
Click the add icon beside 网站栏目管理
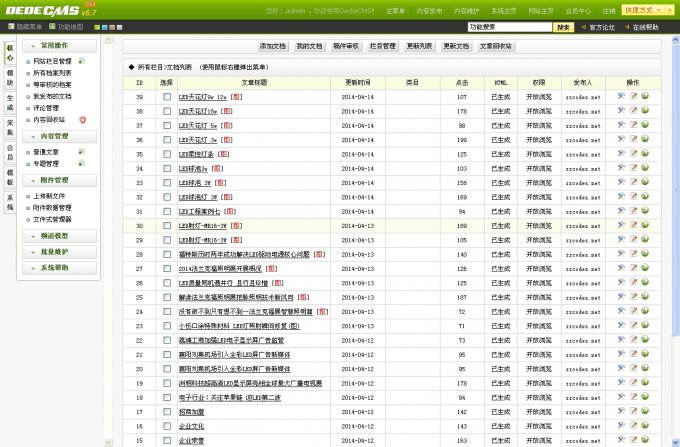pyautogui.click(x=82, y=61)
